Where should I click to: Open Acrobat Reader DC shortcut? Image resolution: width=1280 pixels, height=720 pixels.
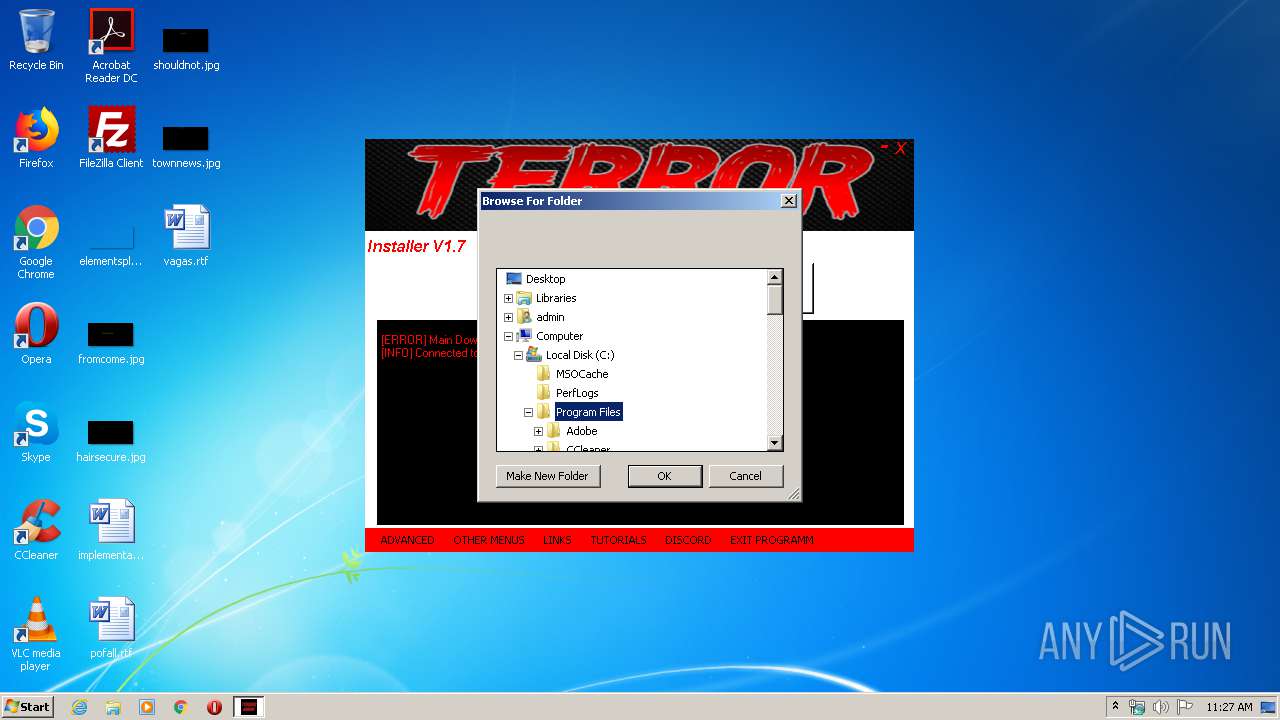coord(111,46)
